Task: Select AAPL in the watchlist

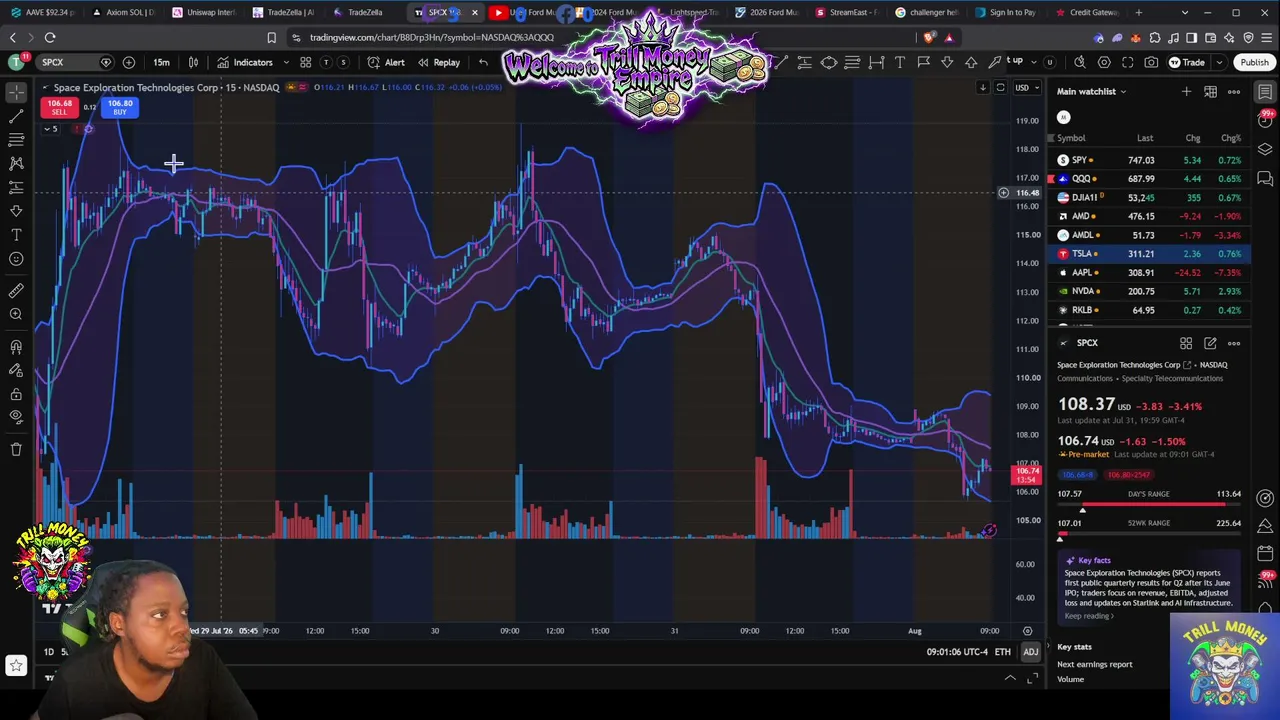Action: [1148, 272]
